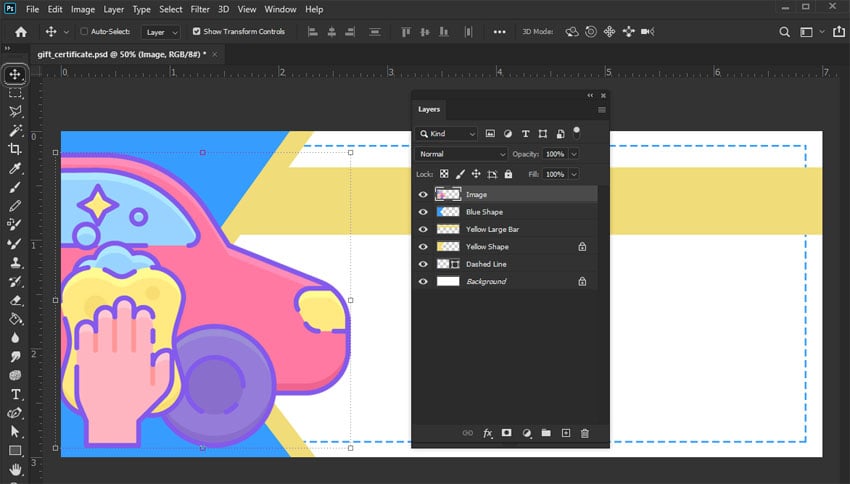Screen dimensions: 850x484
Task: Add a layer mask to Image layer
Action: pos(506,433)
